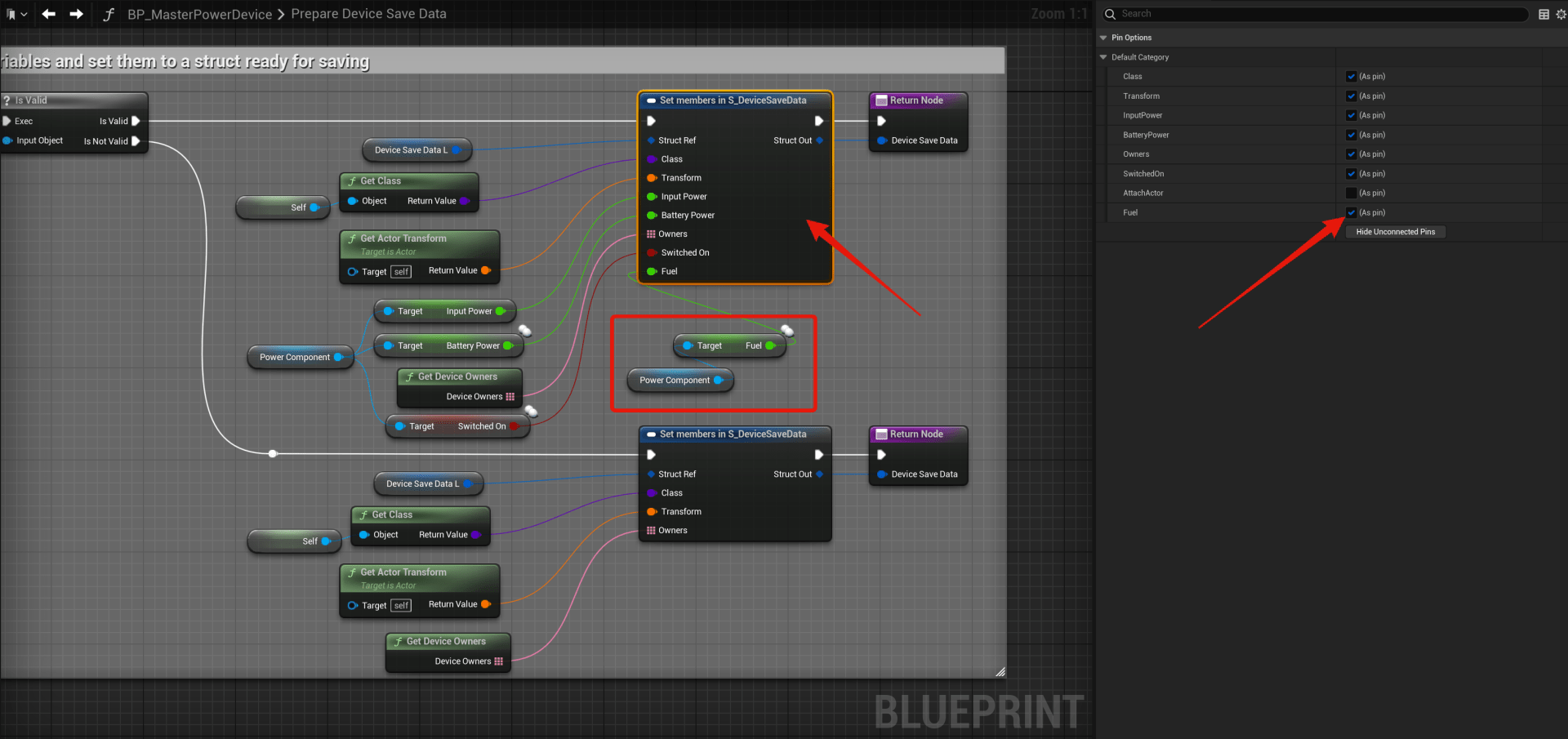Click the forward navigation arrow

tap(76, 14)
